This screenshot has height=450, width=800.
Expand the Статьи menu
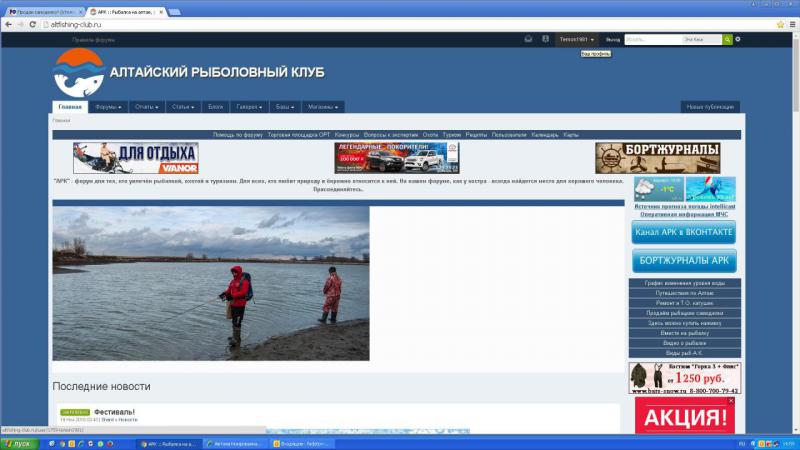coord(183,107)
